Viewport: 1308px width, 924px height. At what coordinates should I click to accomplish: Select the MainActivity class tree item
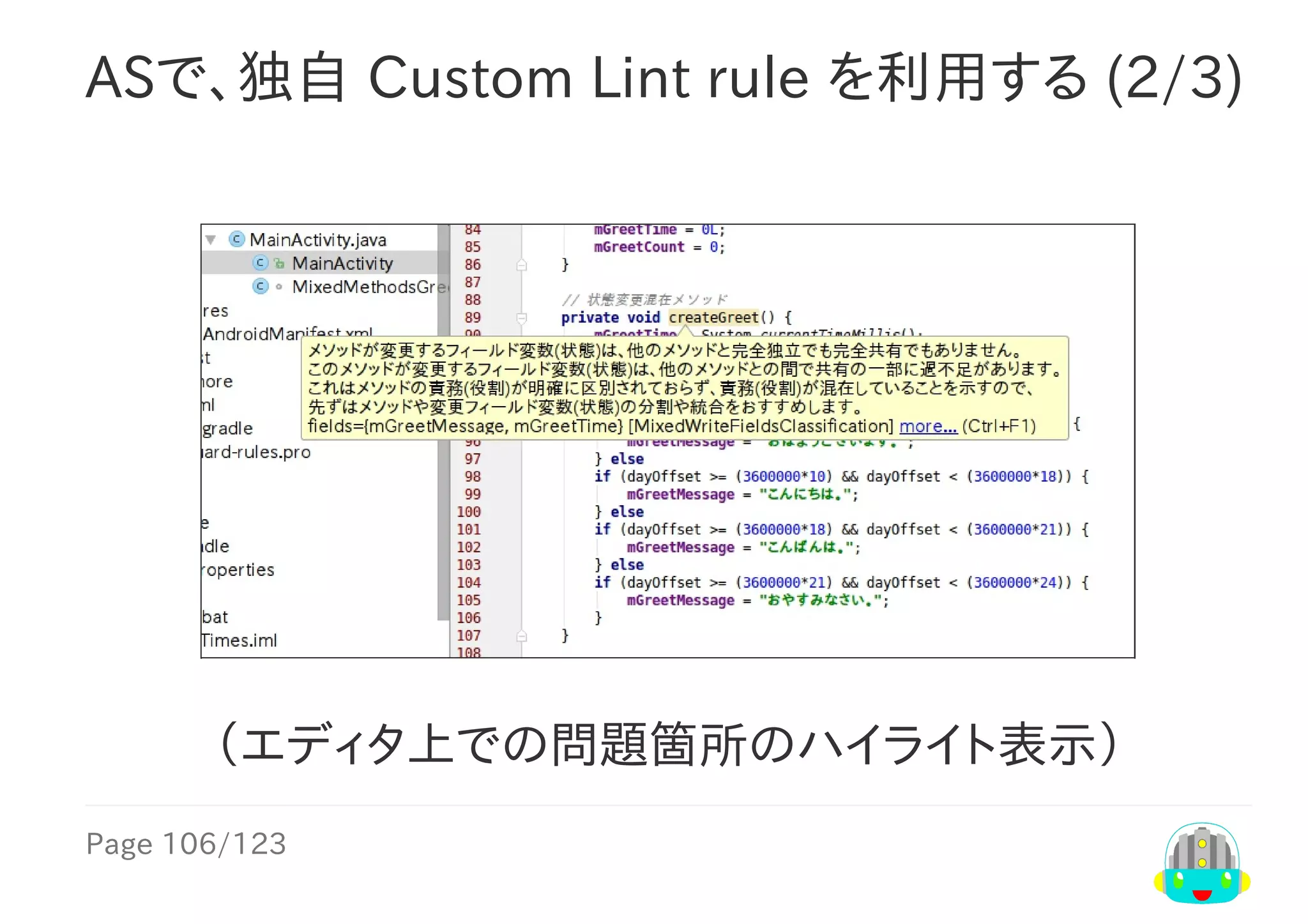tap(342, 263)
